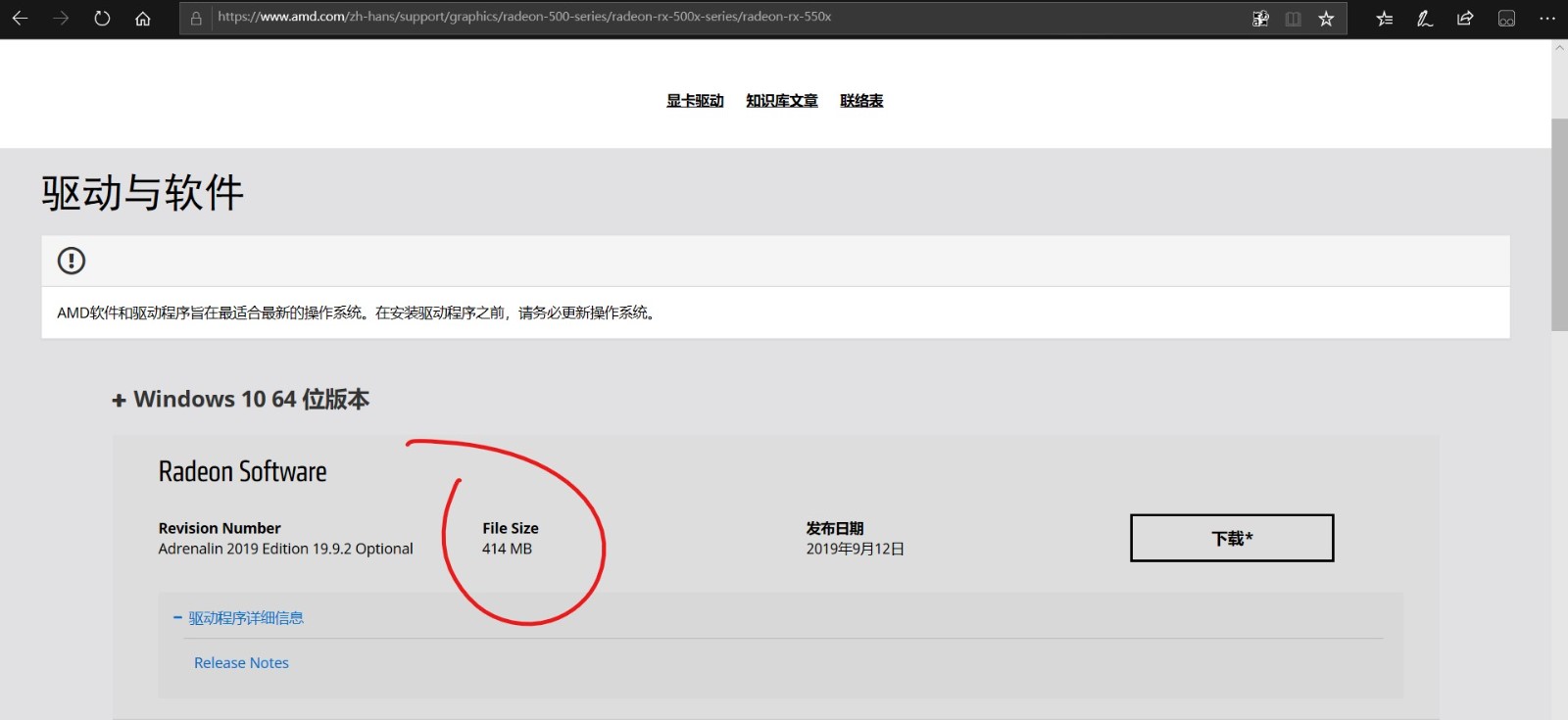This screenshot has height=720, width=1568.
Task: Go back to the previous page
Action: 20,19
